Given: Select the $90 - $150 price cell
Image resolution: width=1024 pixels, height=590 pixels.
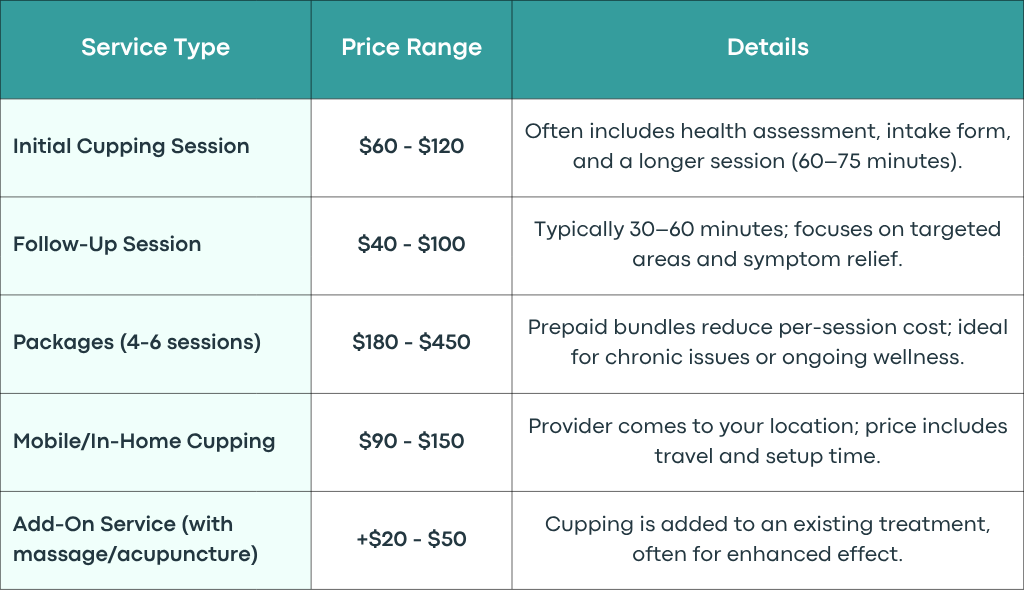Looking at the screenshot, I should (x=411, y=441).
